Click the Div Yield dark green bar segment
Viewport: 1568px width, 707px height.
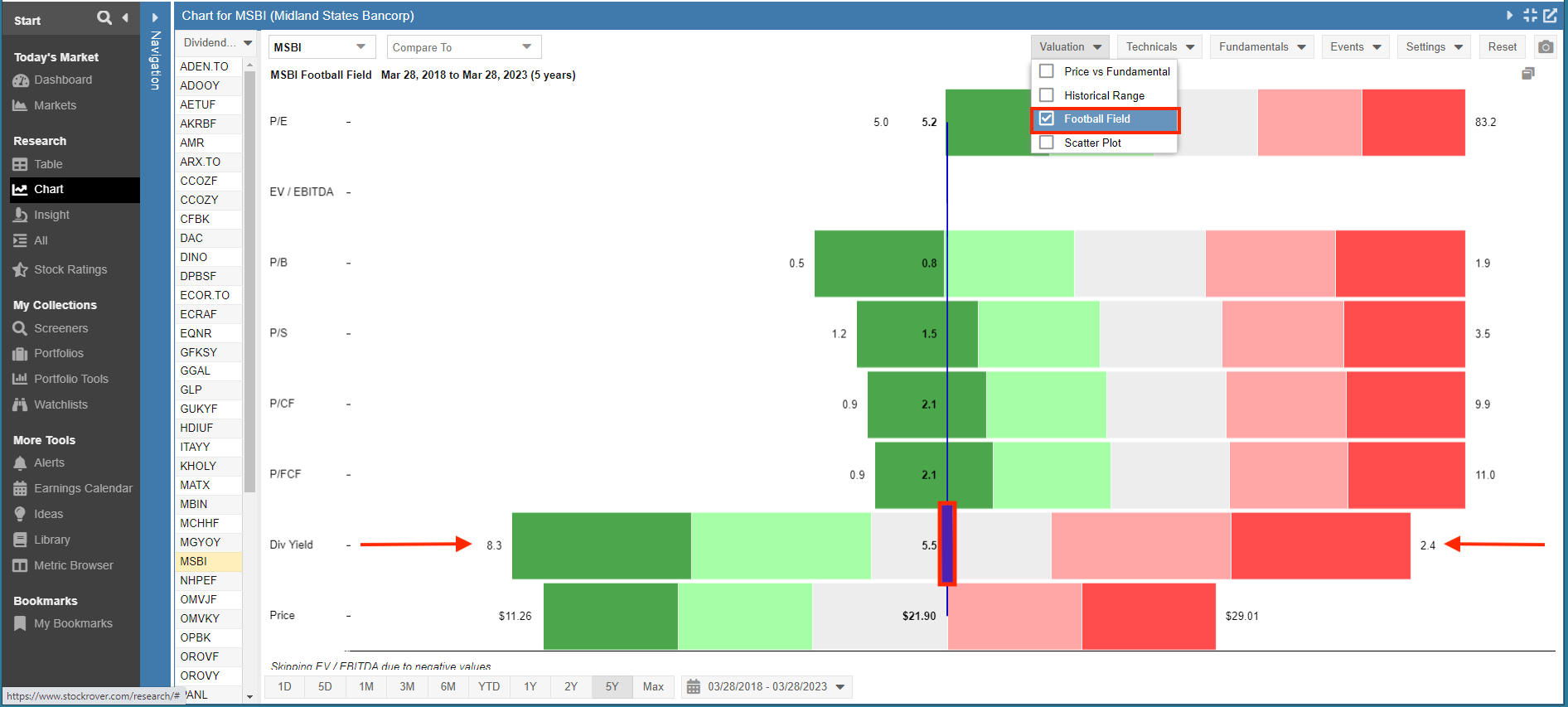(x=602, y=545)
